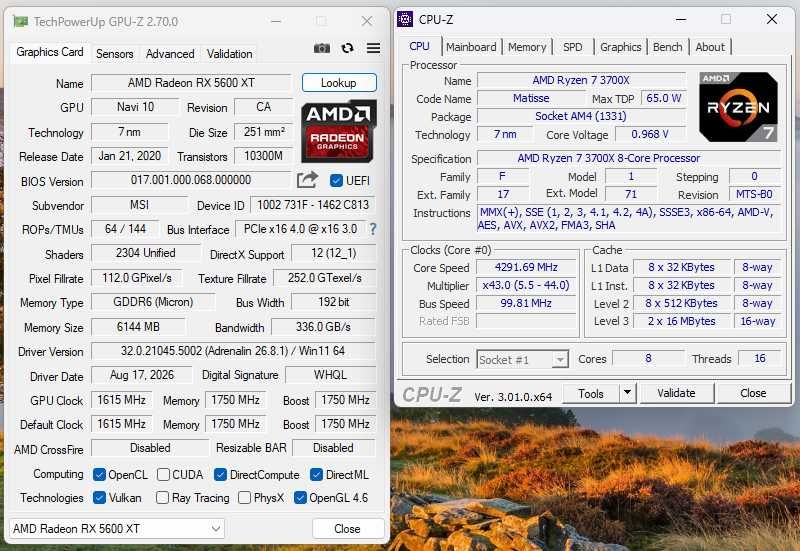Click the Release Date value Jan 21, 2020

(x=130, y=156)
